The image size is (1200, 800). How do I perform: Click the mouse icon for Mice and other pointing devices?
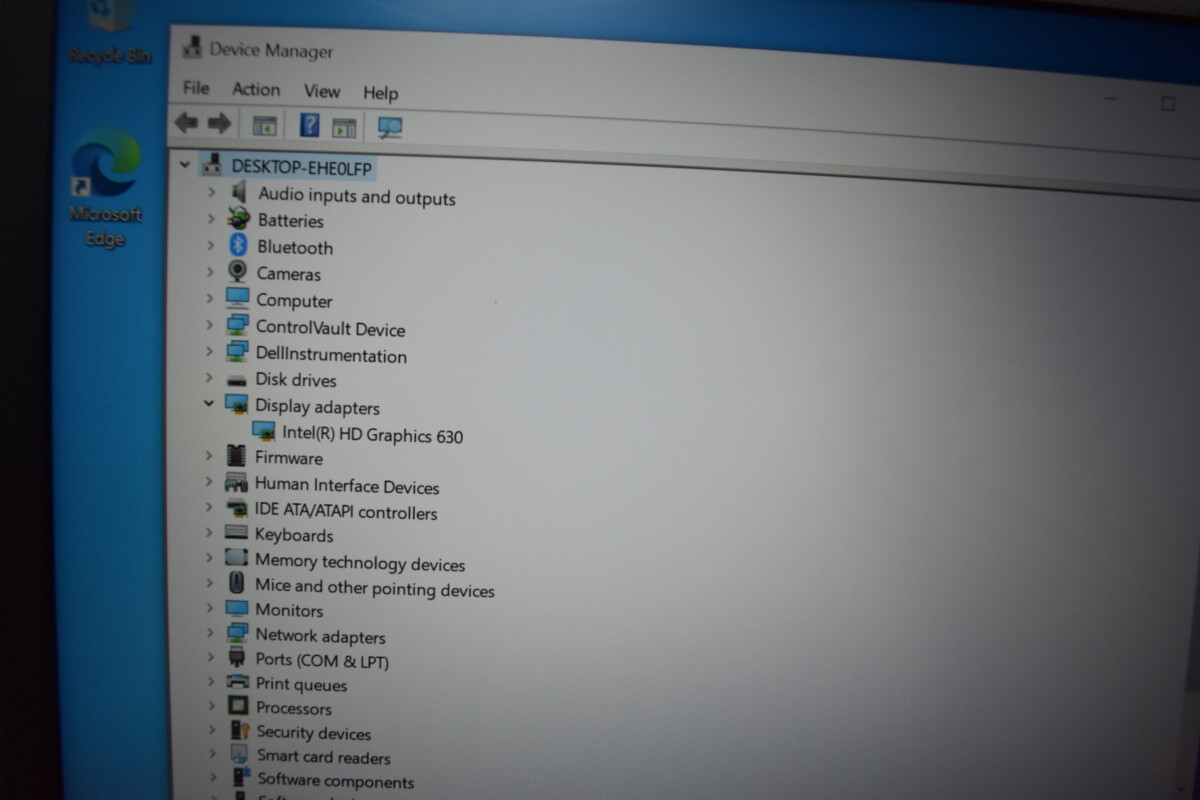click(236, 583)
